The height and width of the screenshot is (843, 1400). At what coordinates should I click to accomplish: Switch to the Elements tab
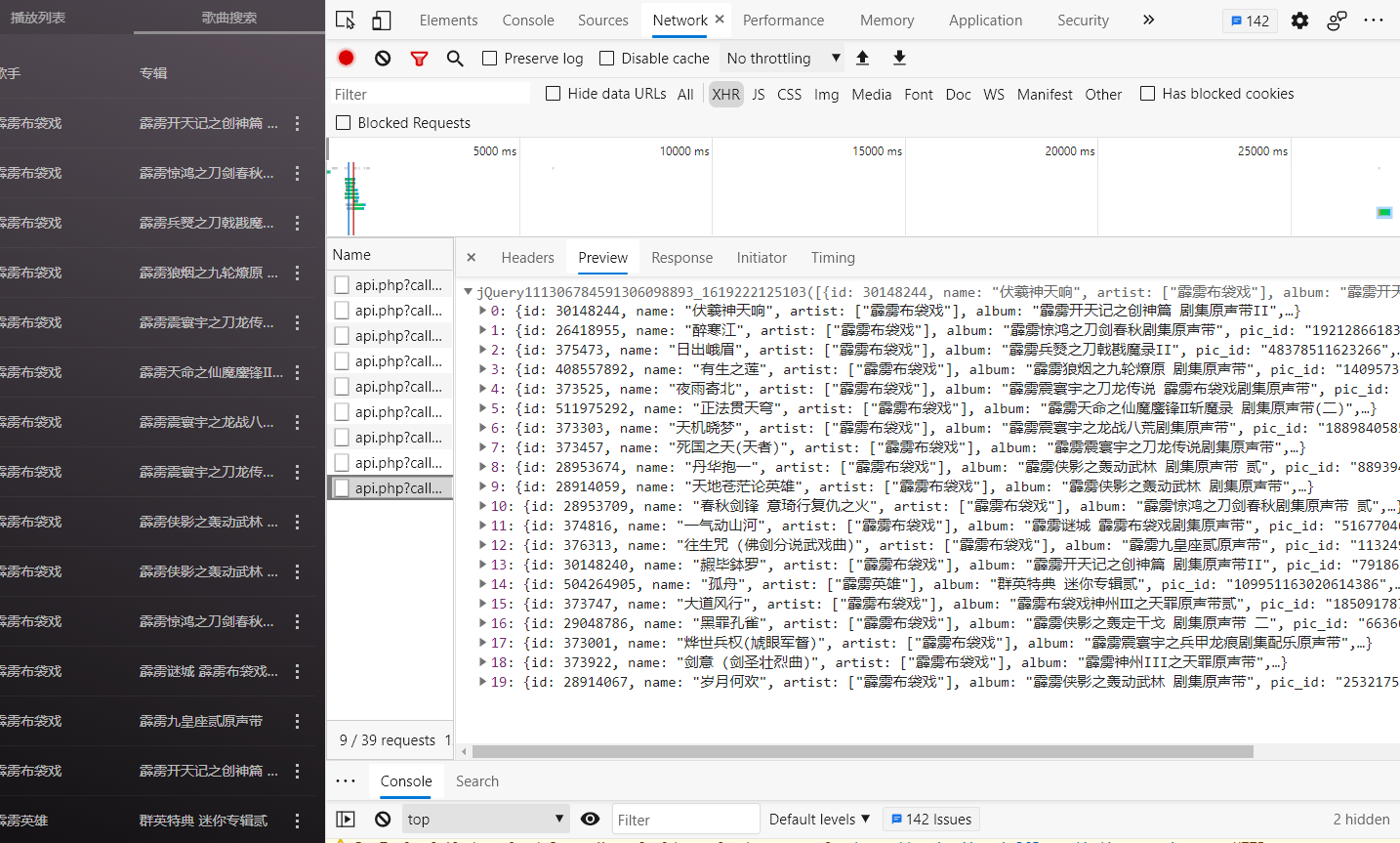point(448,20)
